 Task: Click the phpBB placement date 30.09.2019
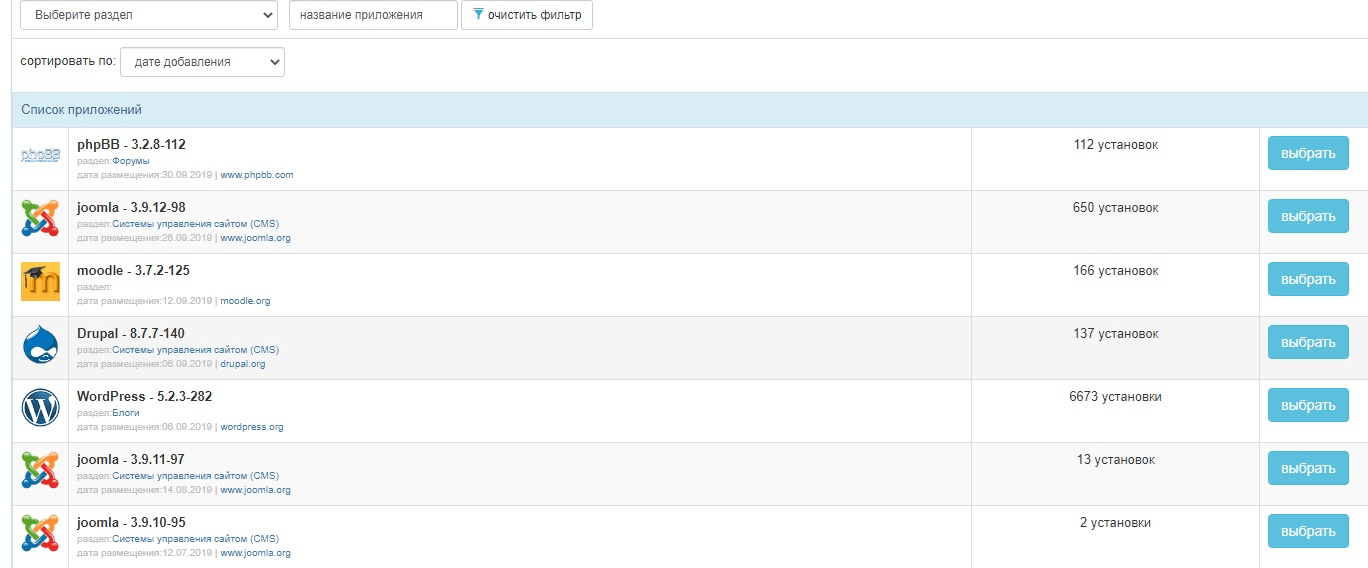188,175
